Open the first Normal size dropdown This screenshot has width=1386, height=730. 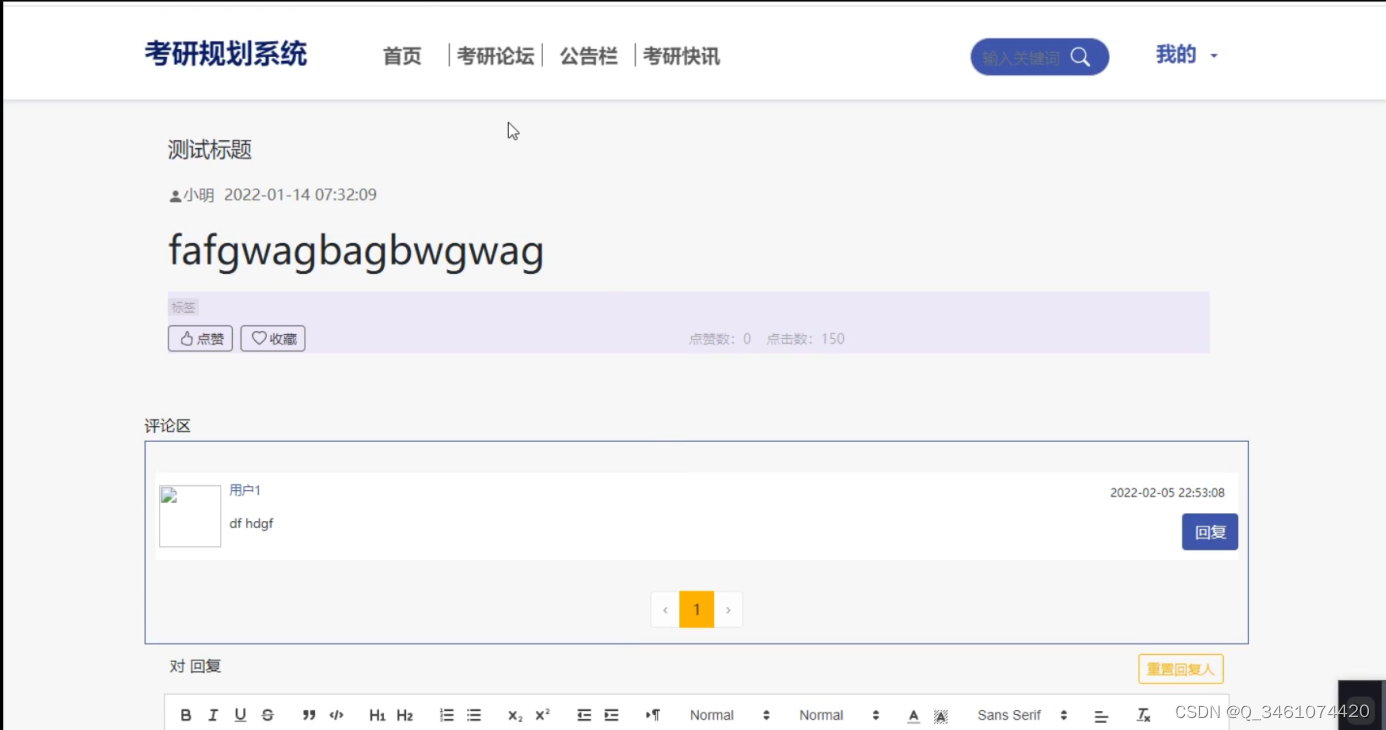(730, 715)
